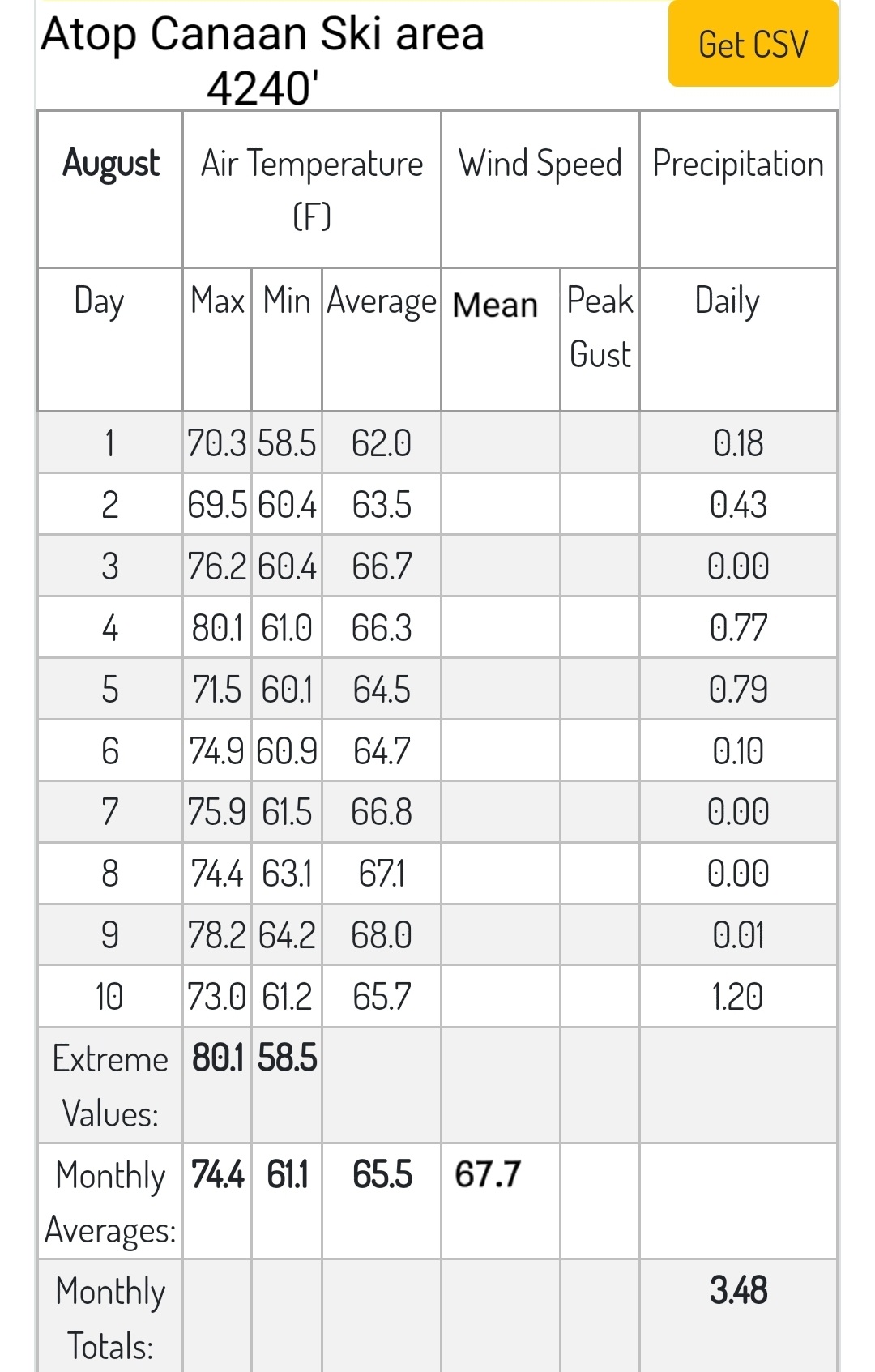The width and height of the screenshot is (875, 1372).
Task: Select day 4 row number
Action: coord(110,628)
